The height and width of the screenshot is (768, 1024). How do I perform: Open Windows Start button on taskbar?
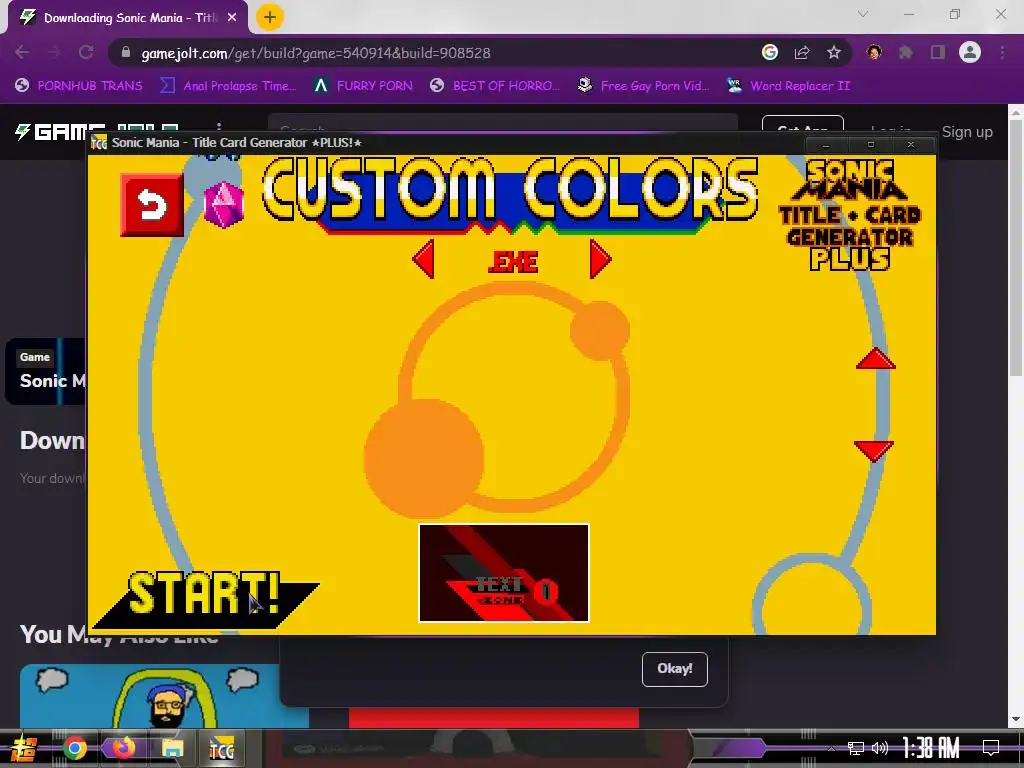[24, 748]
